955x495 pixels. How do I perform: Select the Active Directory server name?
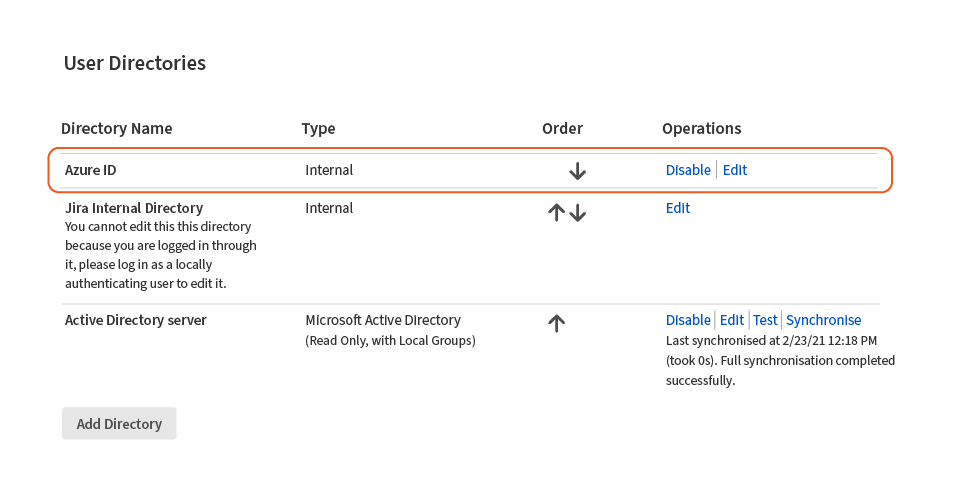pyautogui.click(x=136, y=320)
